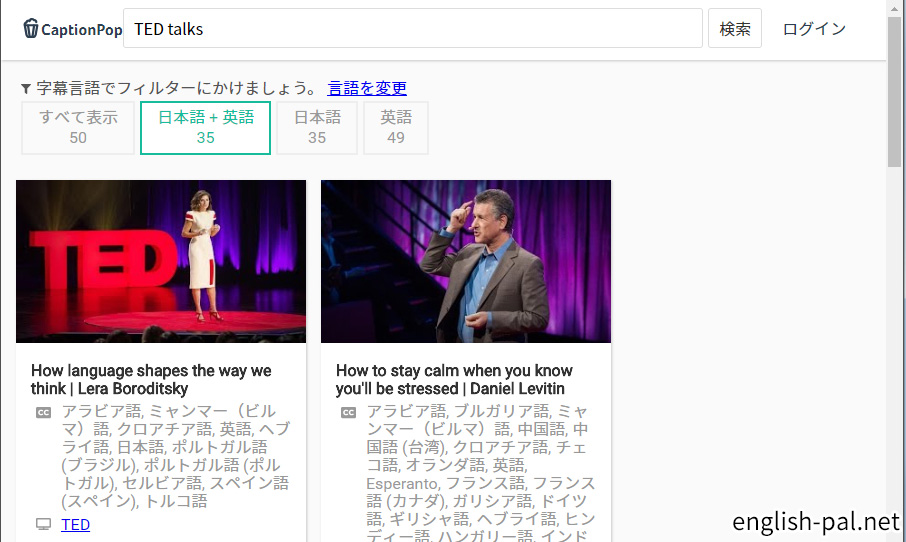Click the TED talks search field

[x=413, y=28]
